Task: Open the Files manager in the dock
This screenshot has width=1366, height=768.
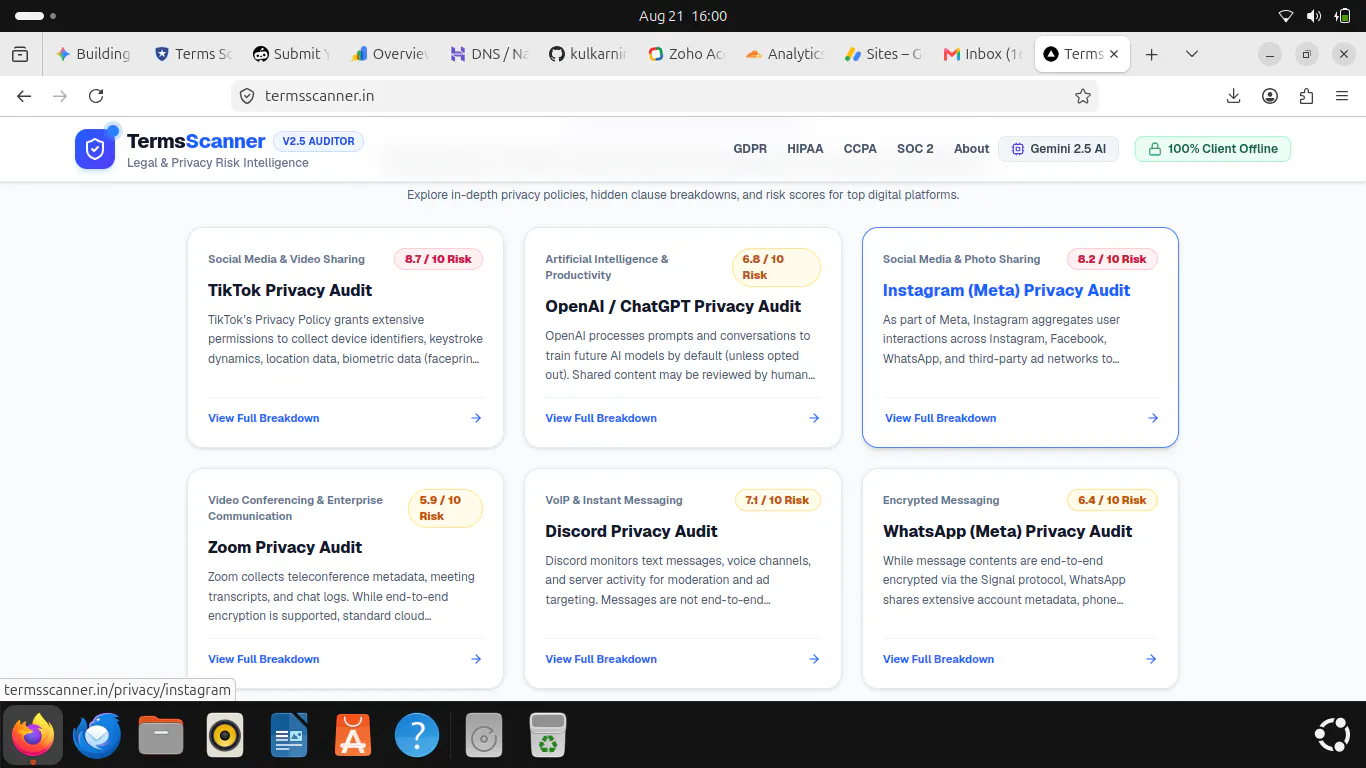Action: (161, 737)
